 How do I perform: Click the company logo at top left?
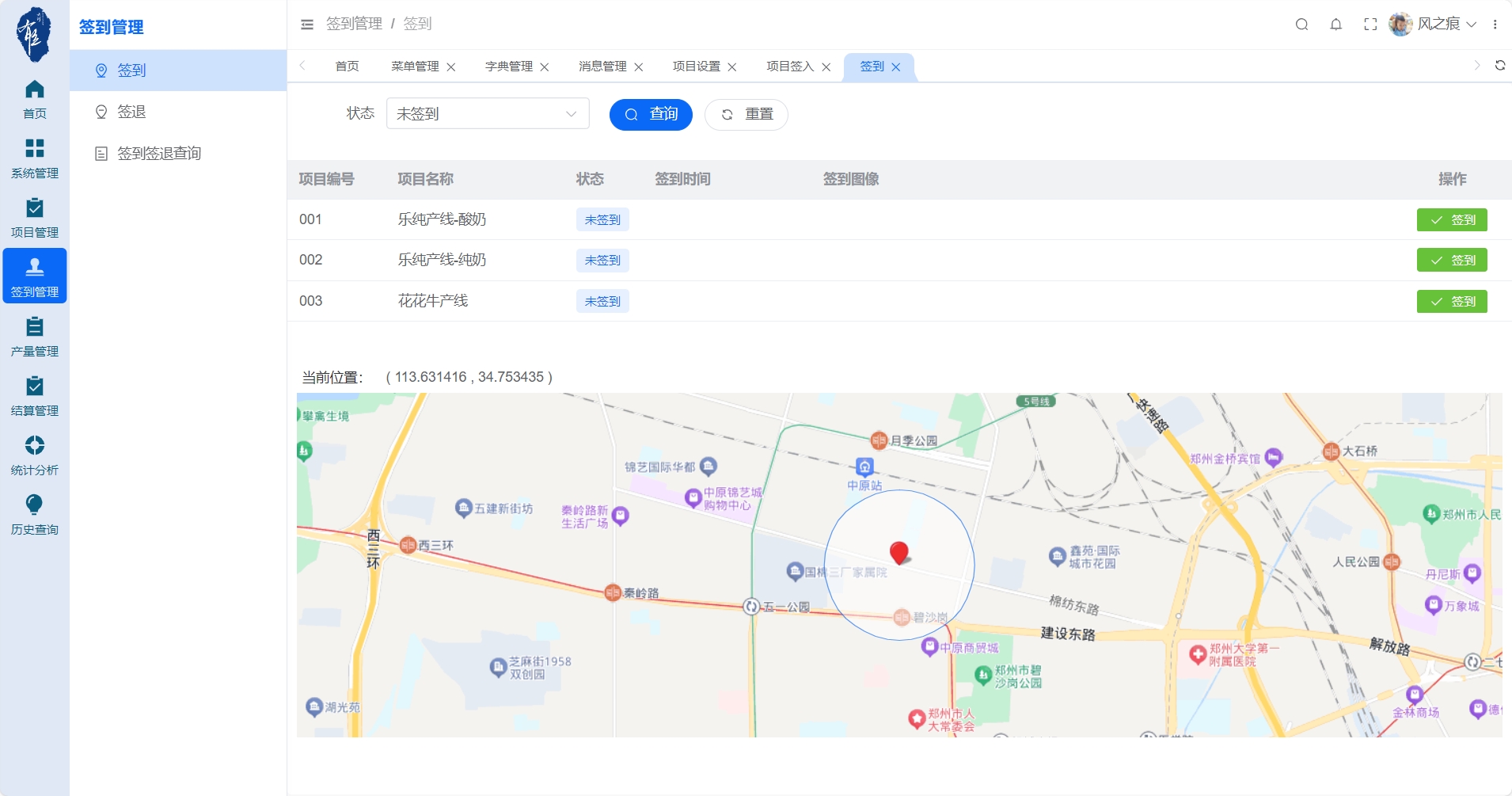pyautogui.click(x=34, y=34)
